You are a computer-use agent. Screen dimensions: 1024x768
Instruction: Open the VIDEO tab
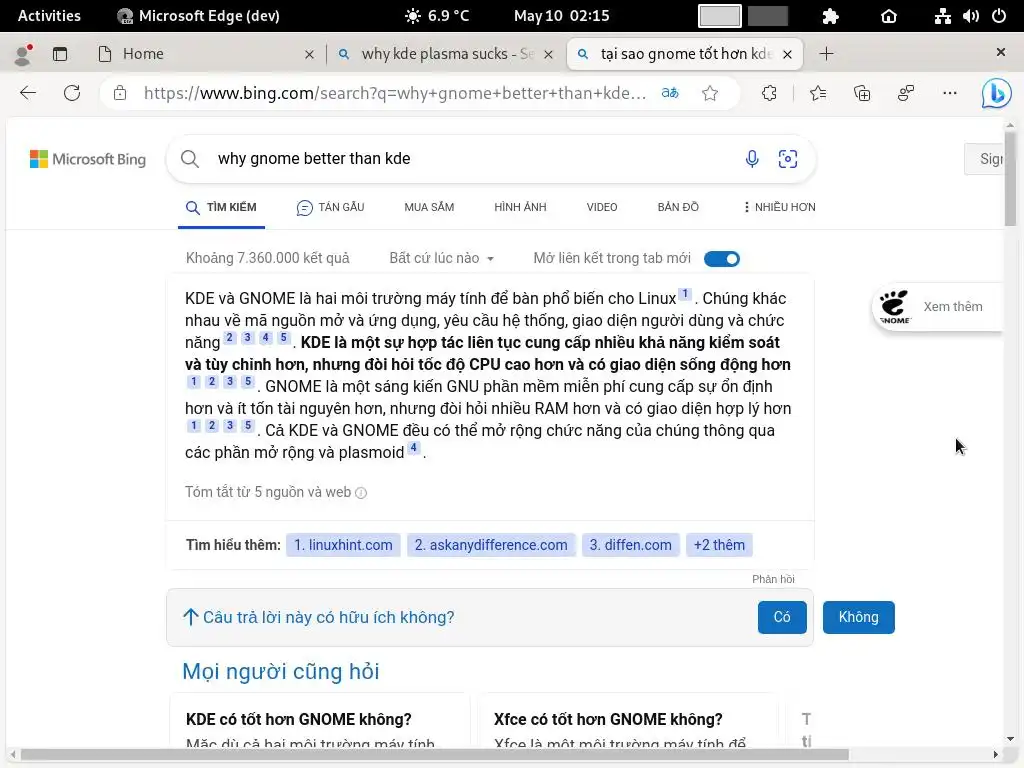pos(601,207)
